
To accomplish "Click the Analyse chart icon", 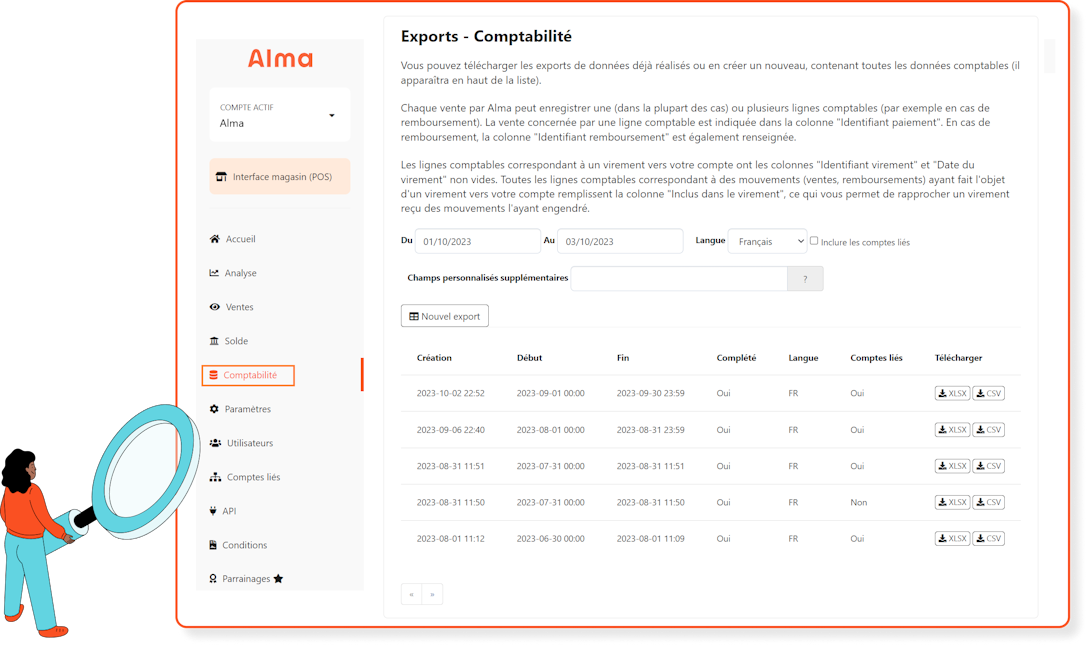I will tap(214, 273).
